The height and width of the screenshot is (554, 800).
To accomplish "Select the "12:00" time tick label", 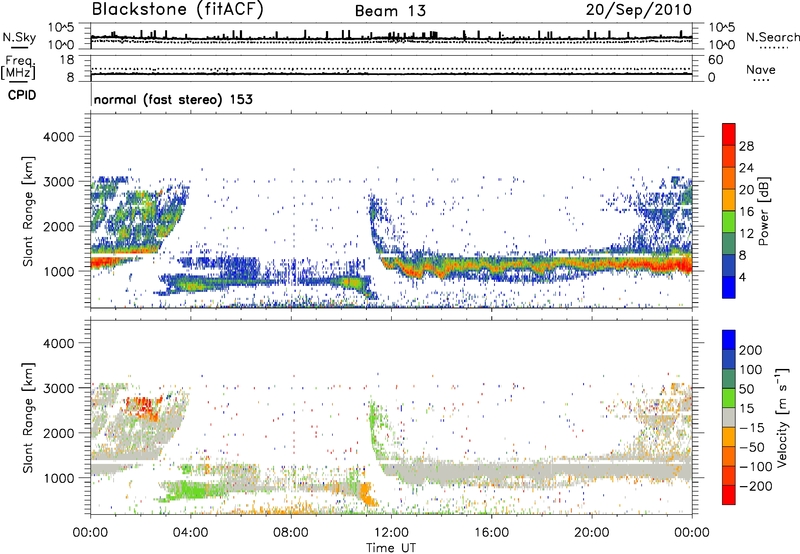I will click(391, 533).
